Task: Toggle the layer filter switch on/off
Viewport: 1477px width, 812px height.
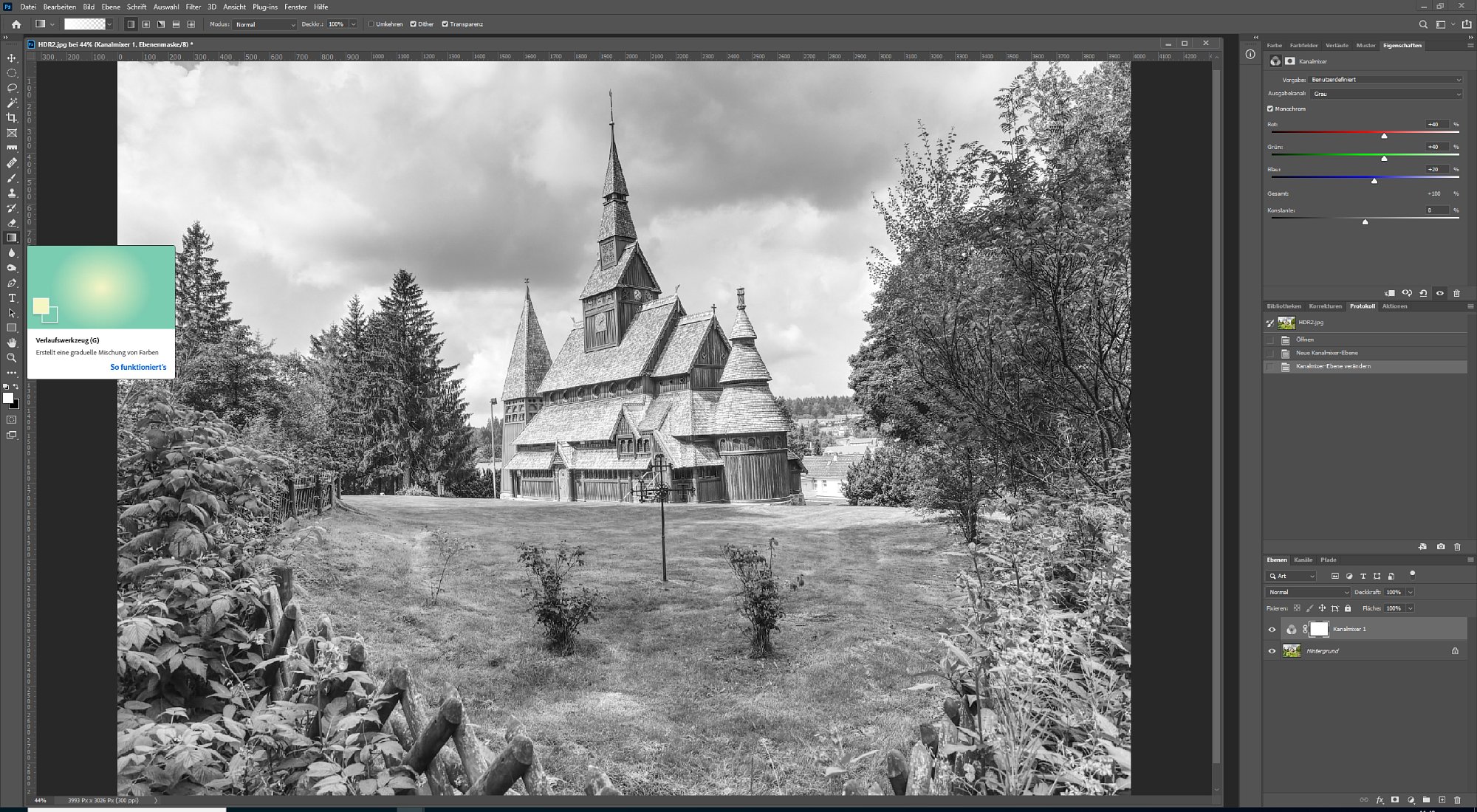Action: coord(1412,574)
